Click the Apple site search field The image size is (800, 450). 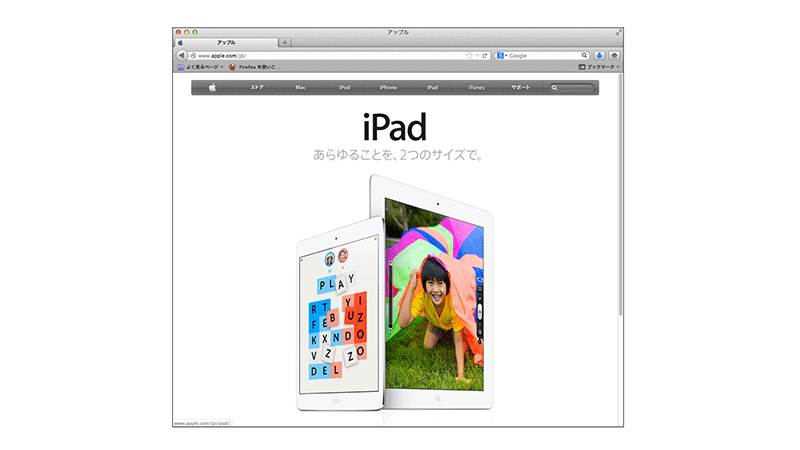(x=576, y=88)
